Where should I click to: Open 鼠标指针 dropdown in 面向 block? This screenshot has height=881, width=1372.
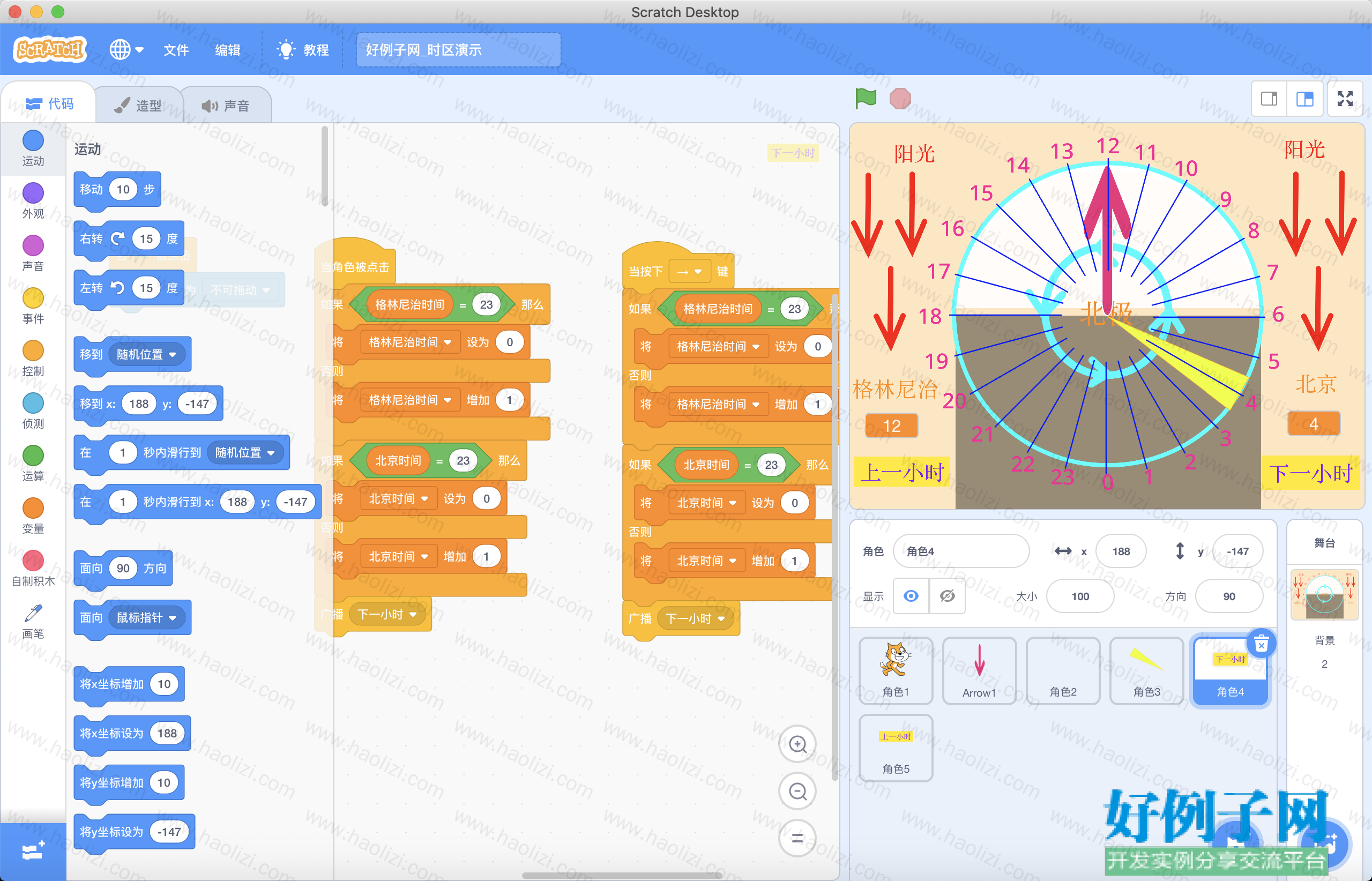[x=146, y=617]
